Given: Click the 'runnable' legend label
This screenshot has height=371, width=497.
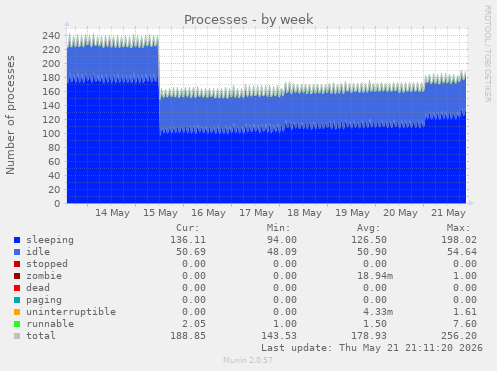Looking at the screenshot, I should click(50, 324).
